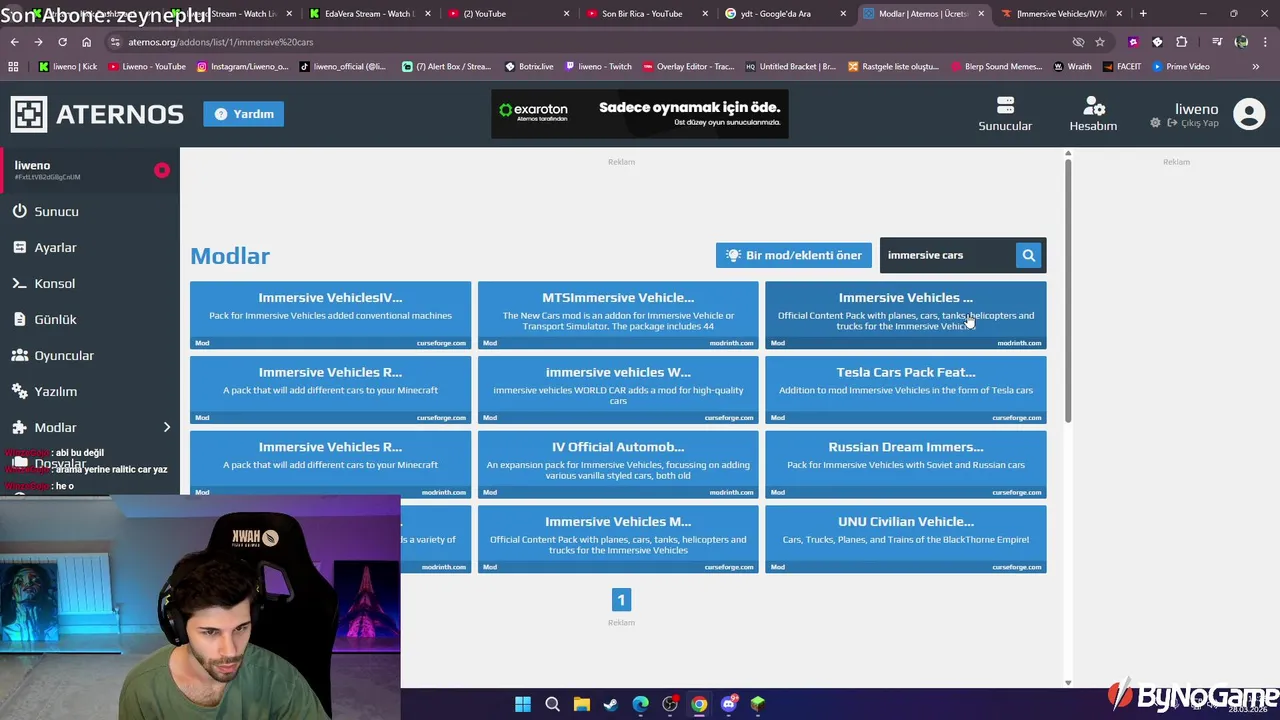Expand the Modlar sidebar chevron
Screen dimensions: 1280x720
tap(167, 427)
